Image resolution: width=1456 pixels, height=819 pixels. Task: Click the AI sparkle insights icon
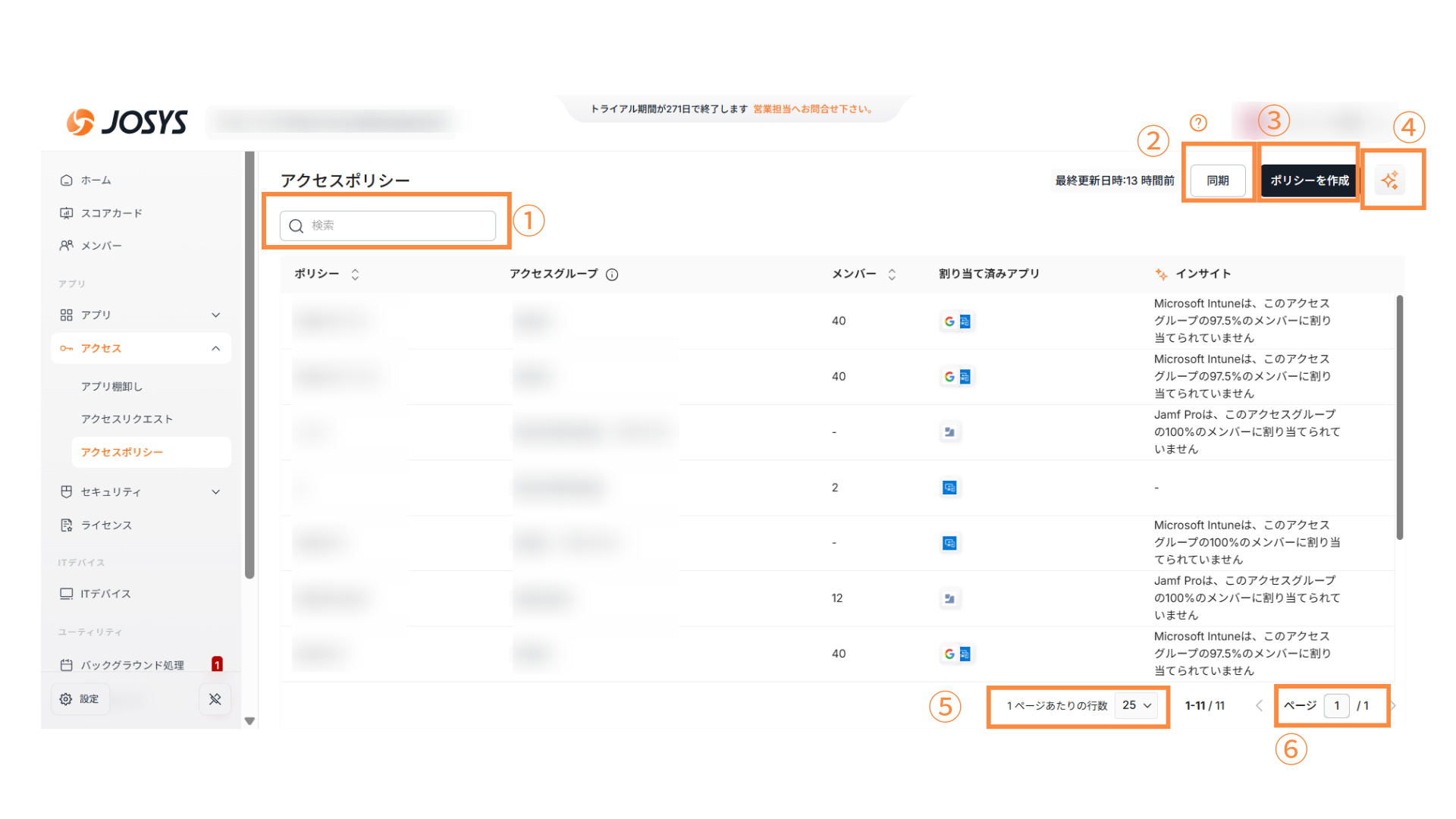click(1389, 180)
